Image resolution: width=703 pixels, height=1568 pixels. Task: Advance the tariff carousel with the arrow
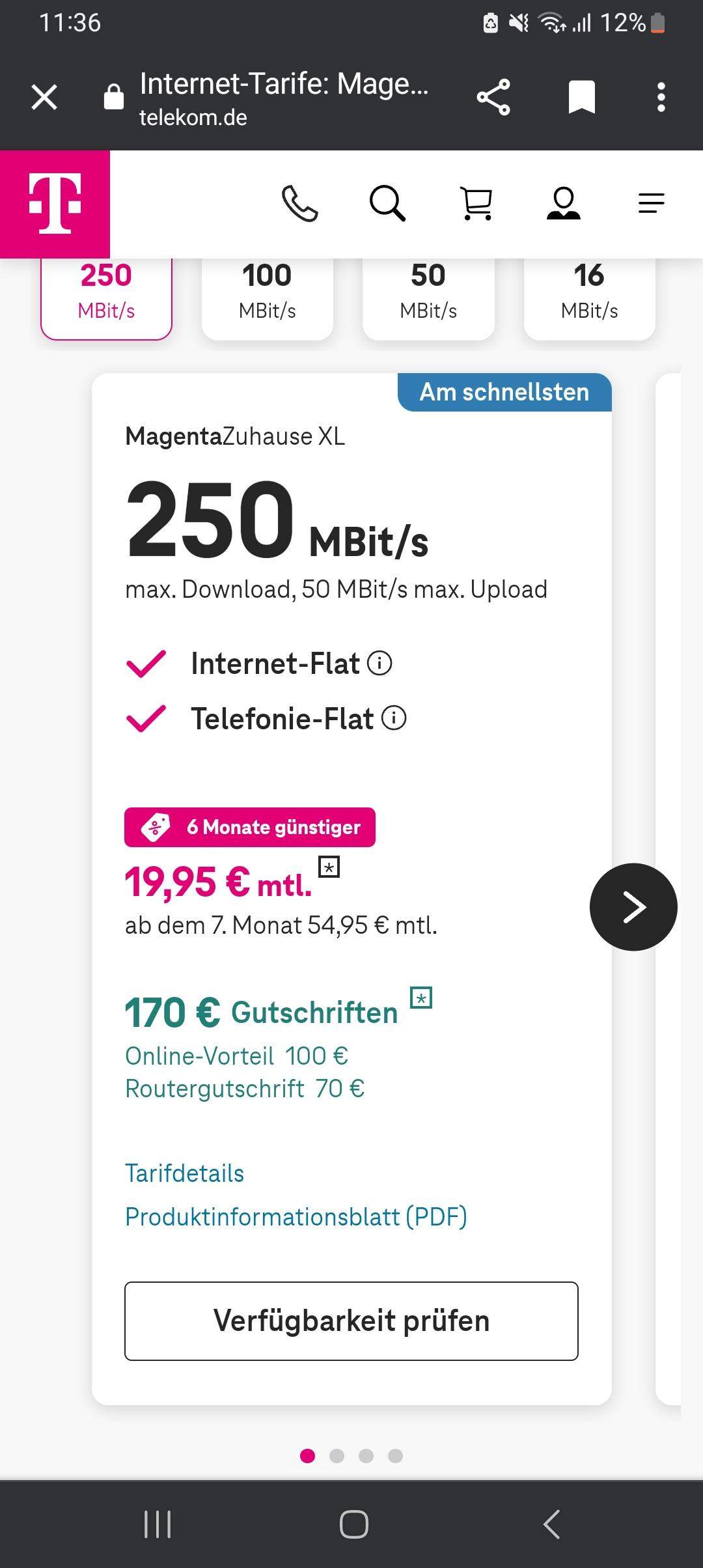[632, 906]
